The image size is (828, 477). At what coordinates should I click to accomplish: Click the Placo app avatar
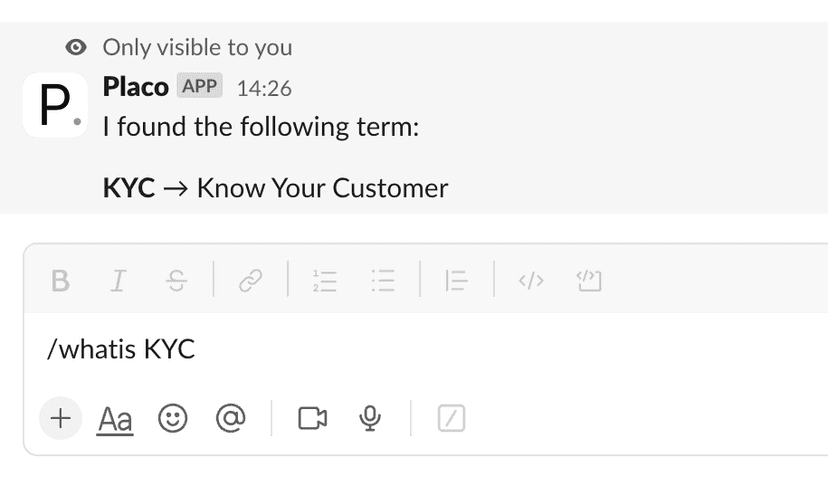coord(55,105)
